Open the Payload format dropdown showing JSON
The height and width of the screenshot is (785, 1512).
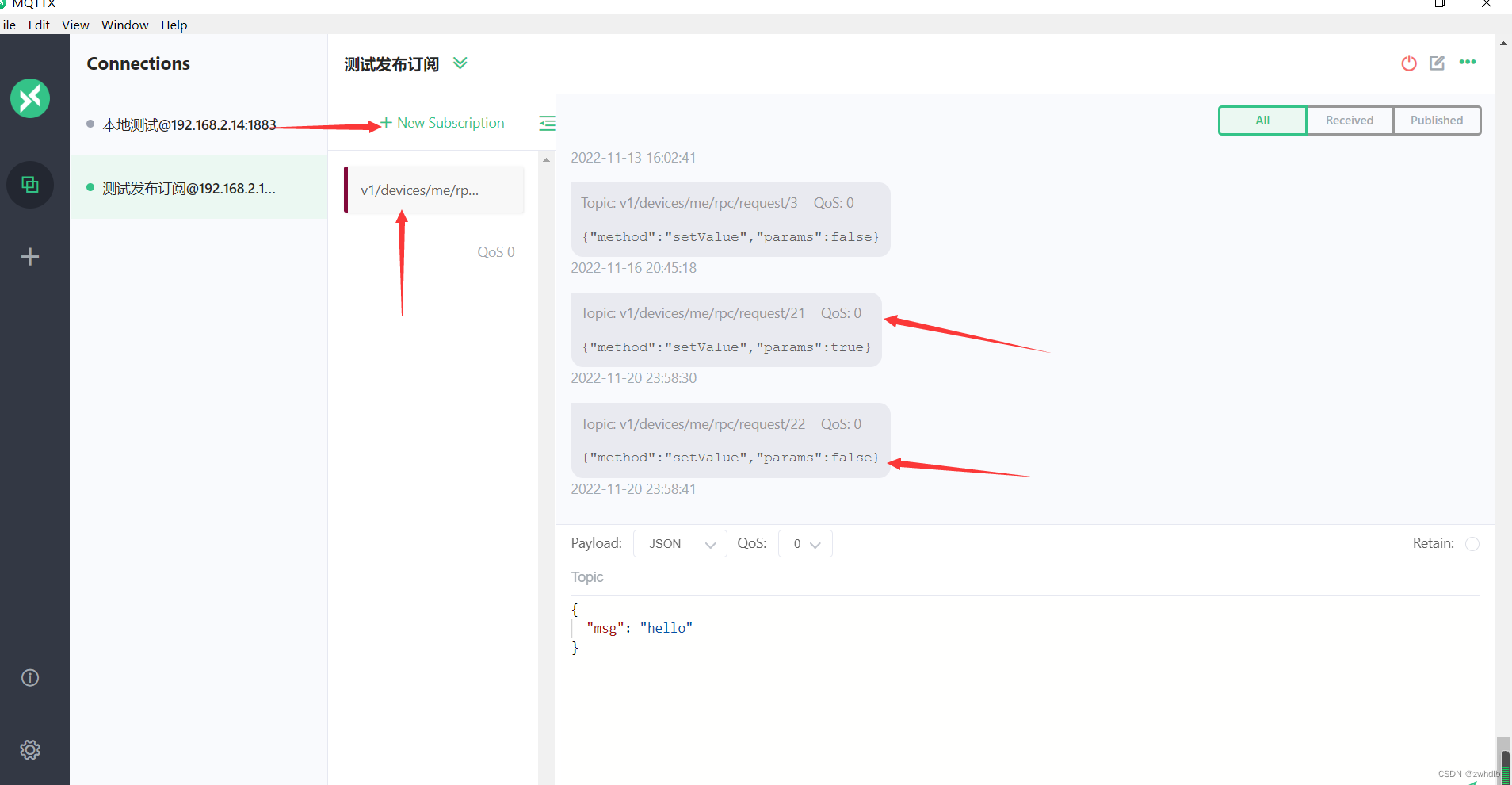coord(679,543)
